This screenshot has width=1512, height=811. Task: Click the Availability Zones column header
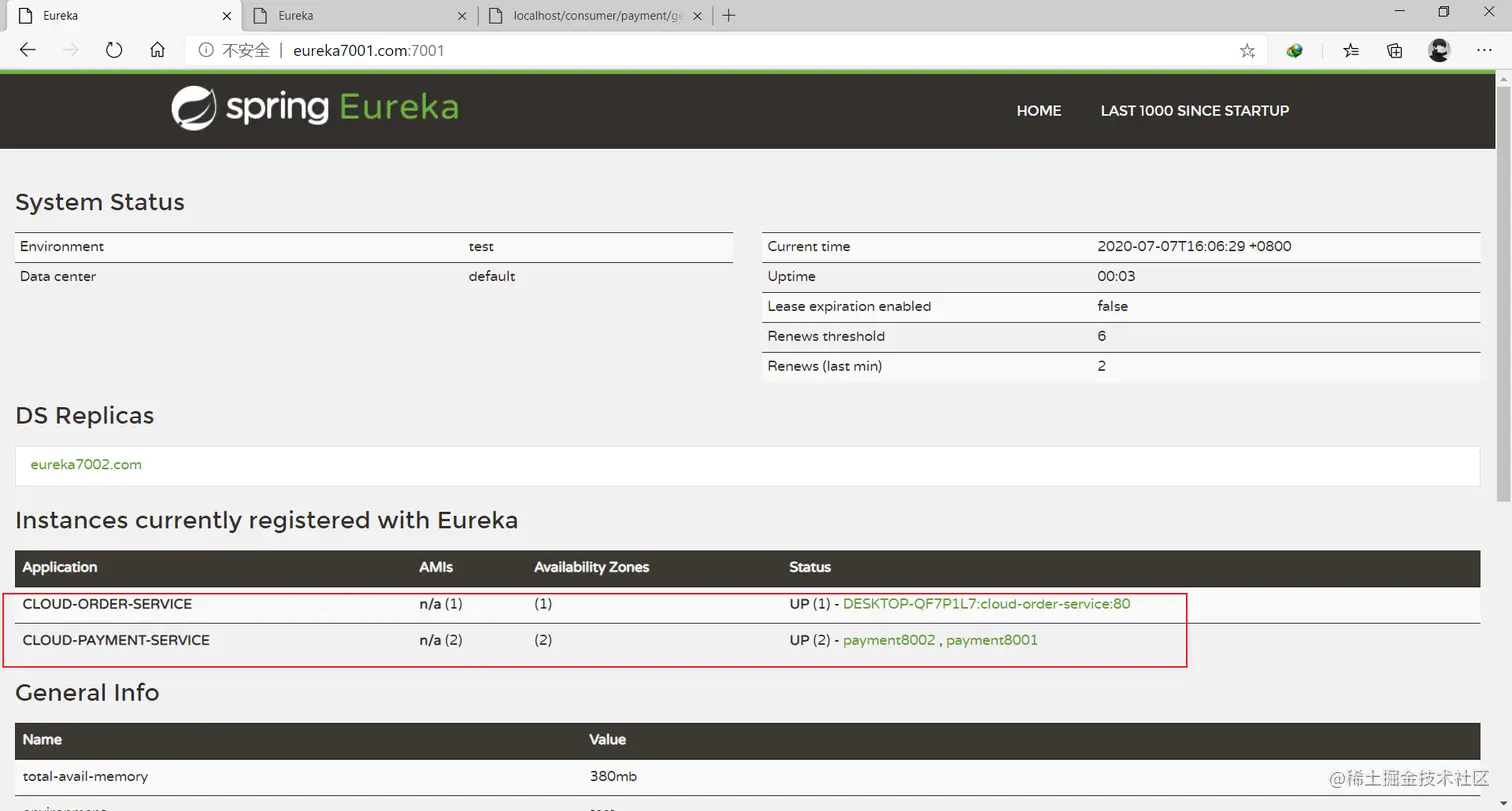click(x=592, y=567)
